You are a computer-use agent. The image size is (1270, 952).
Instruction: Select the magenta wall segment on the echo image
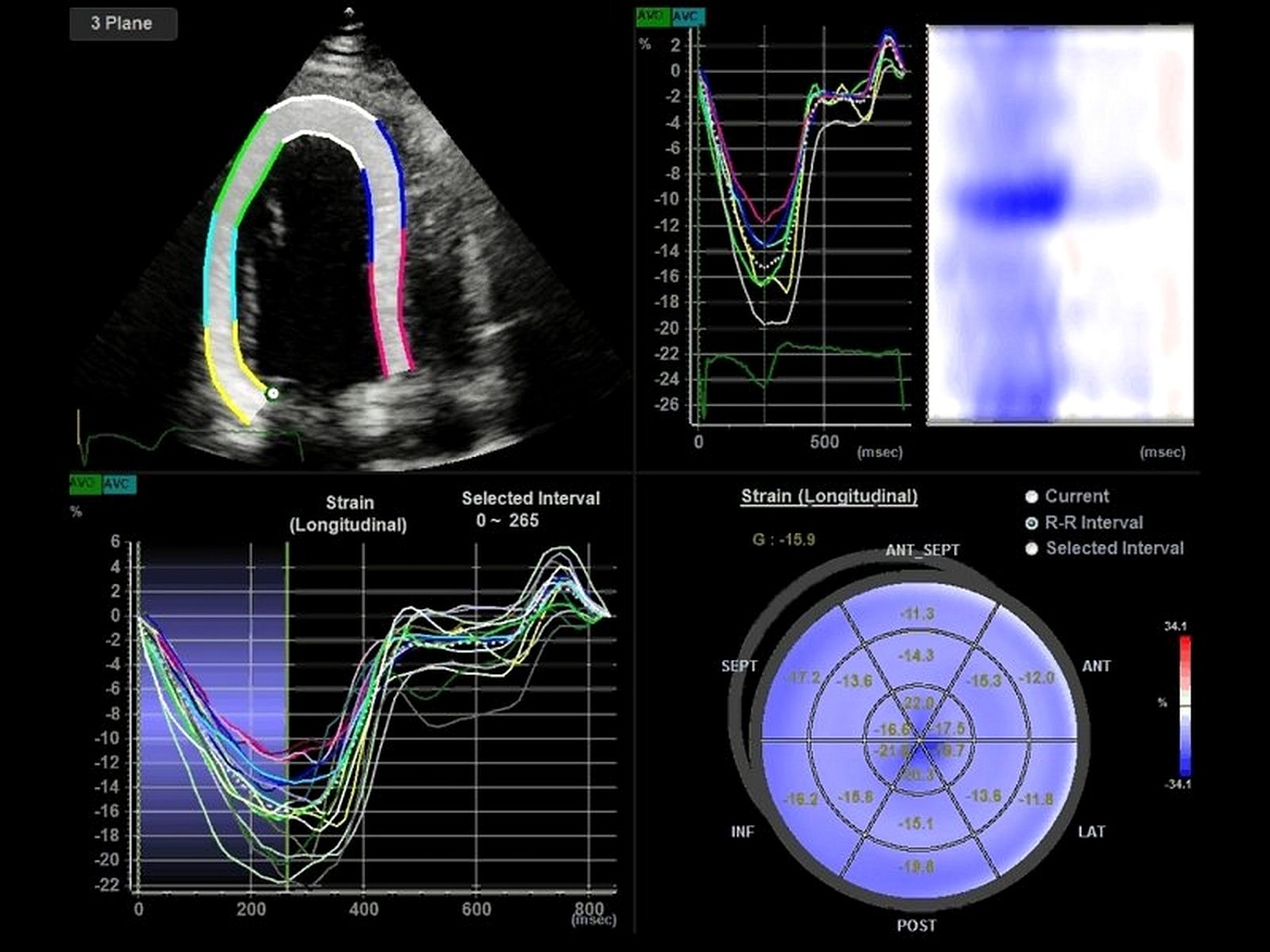(390, 305)
